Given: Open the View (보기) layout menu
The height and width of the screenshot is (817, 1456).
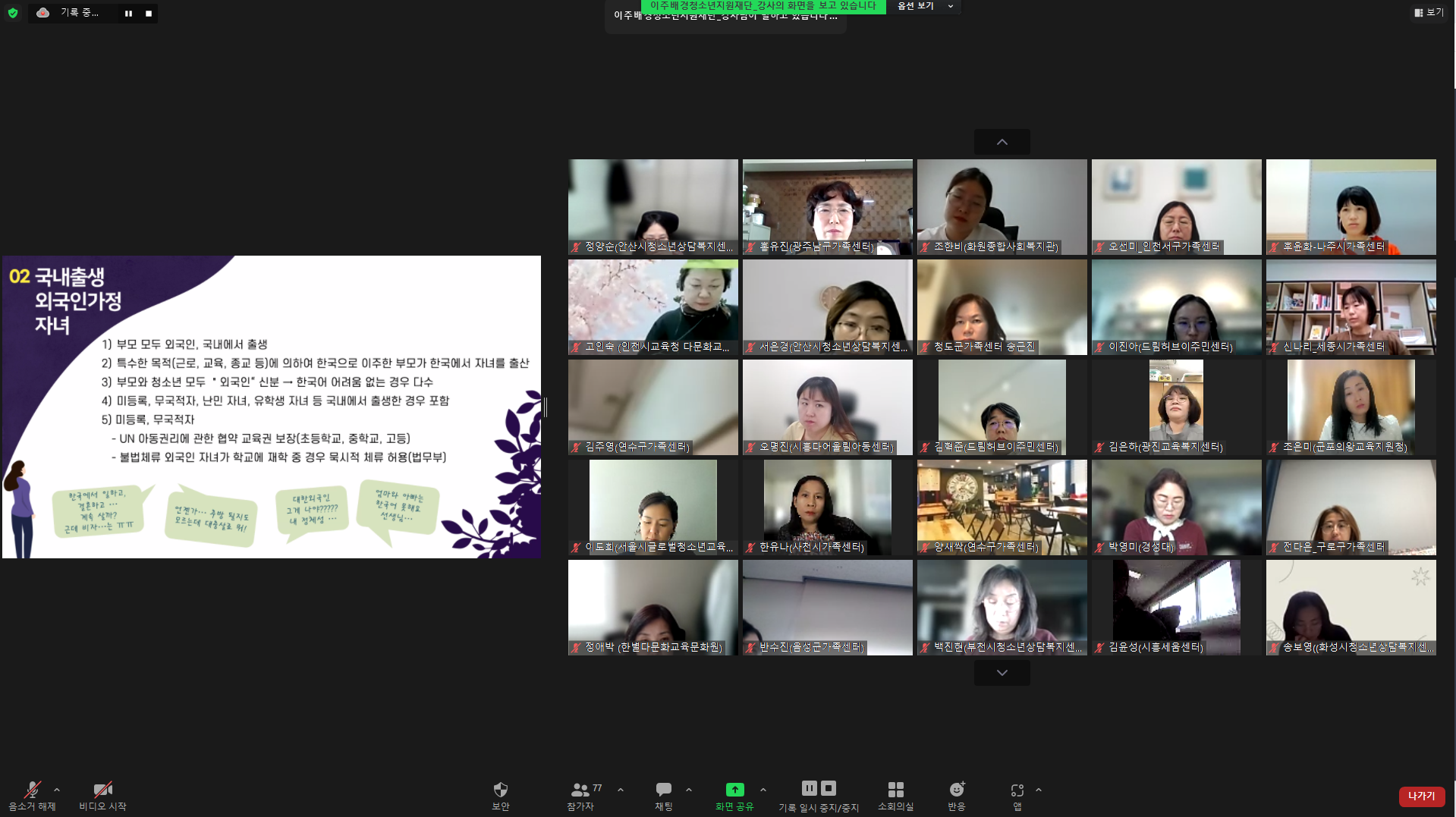Looking at the screenshot, I should pyautogui.click(x=1429, y=12).
